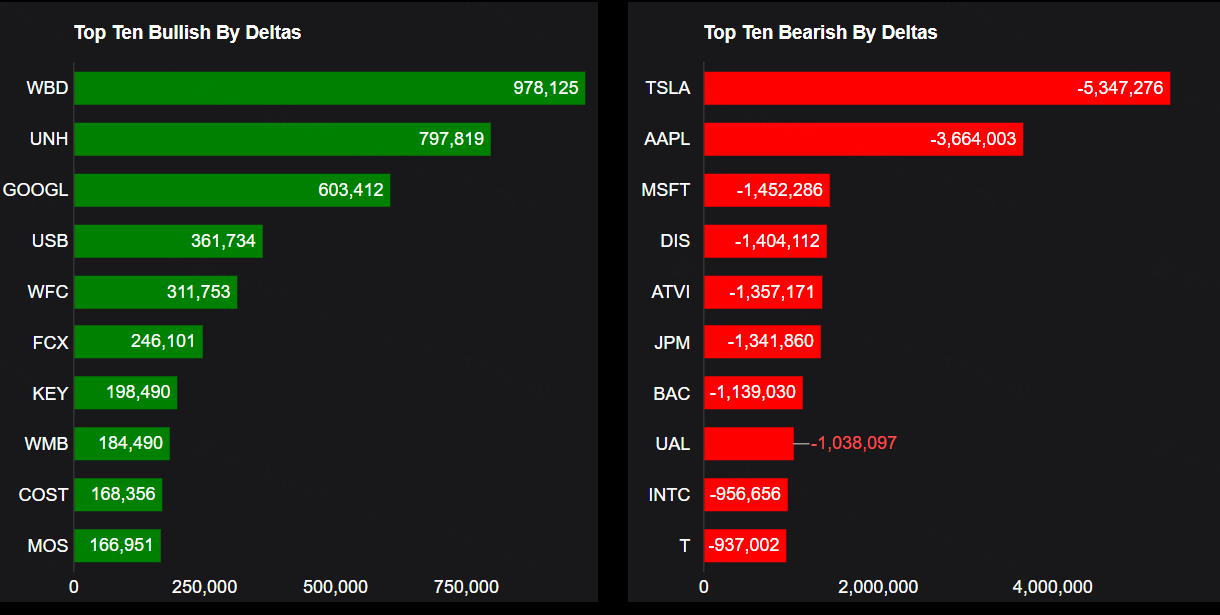The height and width of the screenshot is (615, 1220).
Task: Click the ATVI ticker label
Action: coord(671,292)
